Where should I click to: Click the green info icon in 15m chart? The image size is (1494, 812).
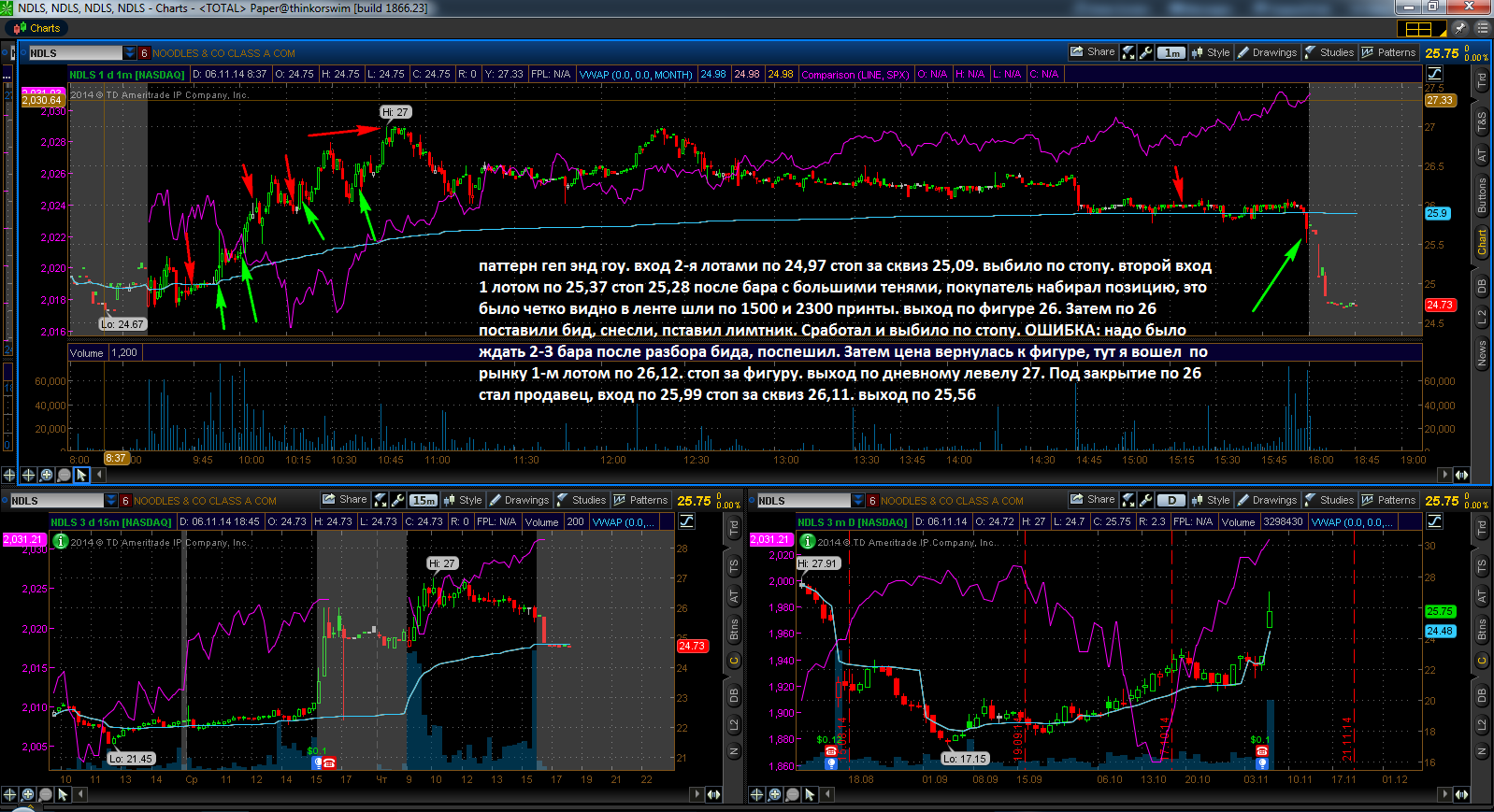click(x=60, y=540)
